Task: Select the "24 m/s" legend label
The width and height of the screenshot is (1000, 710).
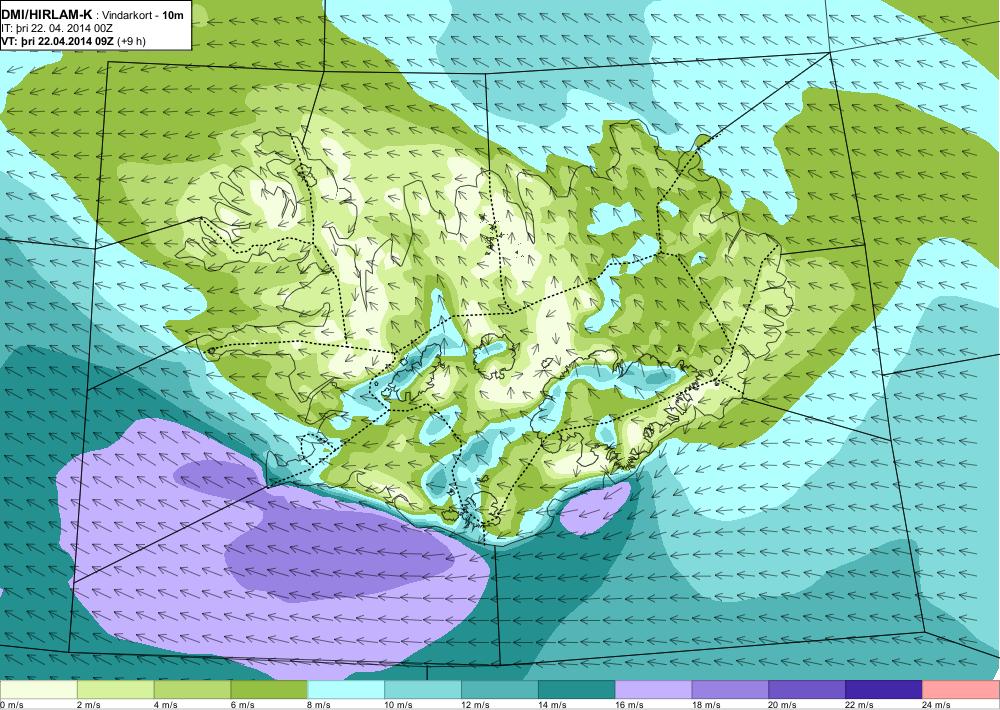Action: pyautogui.click(x=937, y=705)
